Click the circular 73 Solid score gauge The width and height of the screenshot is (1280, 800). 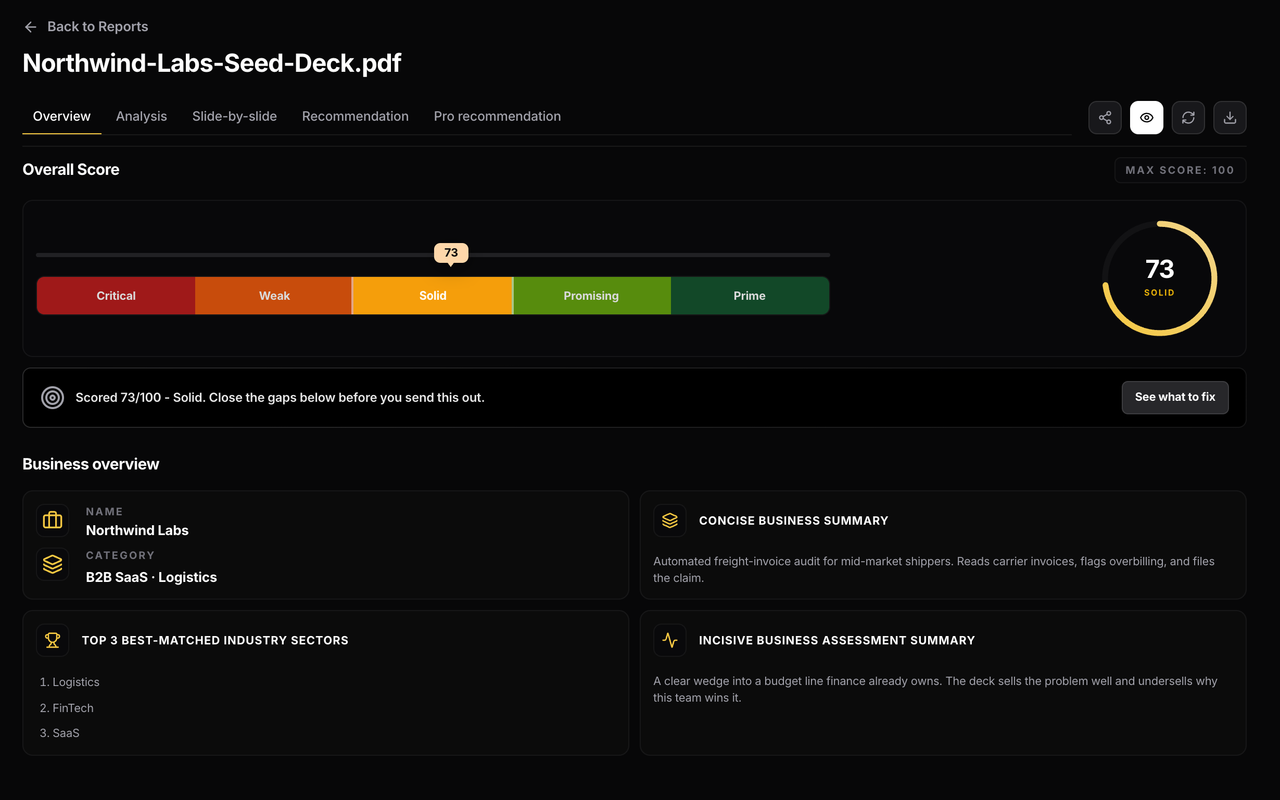[x=1159, y=278]
